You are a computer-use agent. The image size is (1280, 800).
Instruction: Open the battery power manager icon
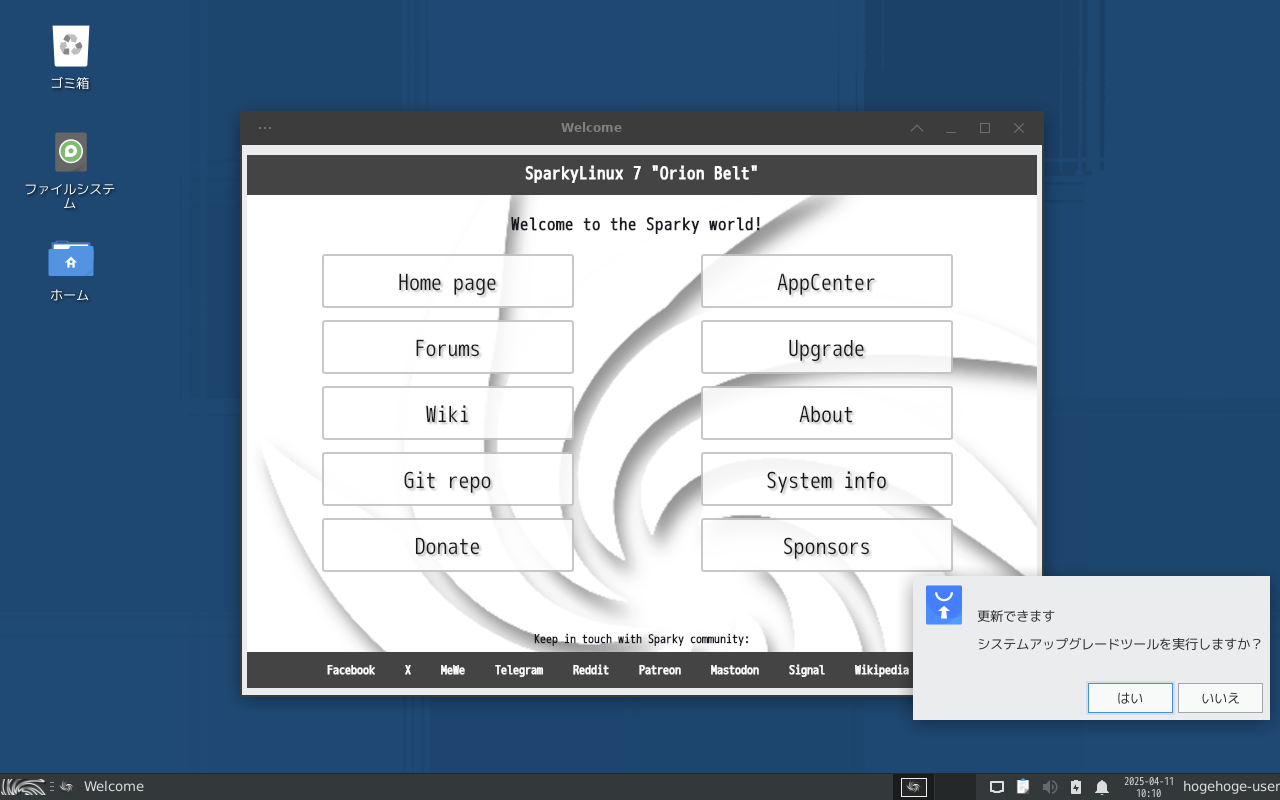tap(1076, 787)
